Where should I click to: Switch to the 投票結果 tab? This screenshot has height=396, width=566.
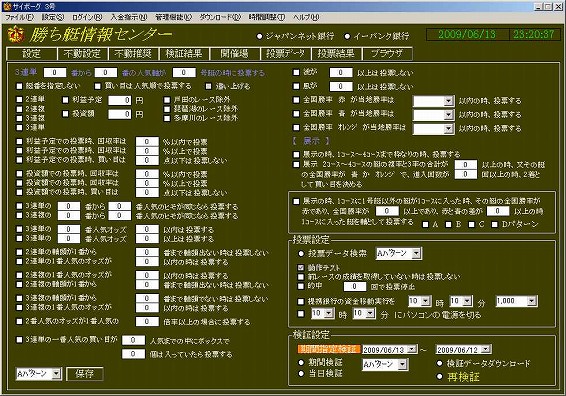pos(336,54)
